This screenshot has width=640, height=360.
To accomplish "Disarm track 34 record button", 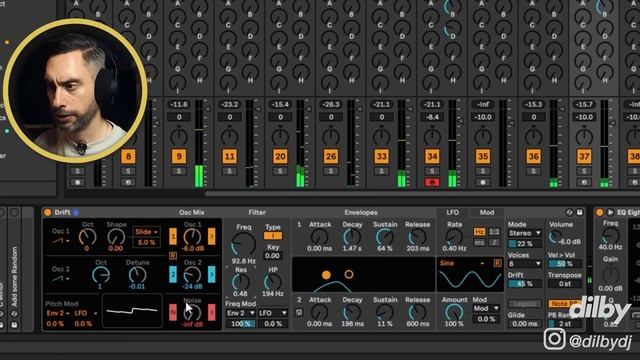I will point(432,182).
